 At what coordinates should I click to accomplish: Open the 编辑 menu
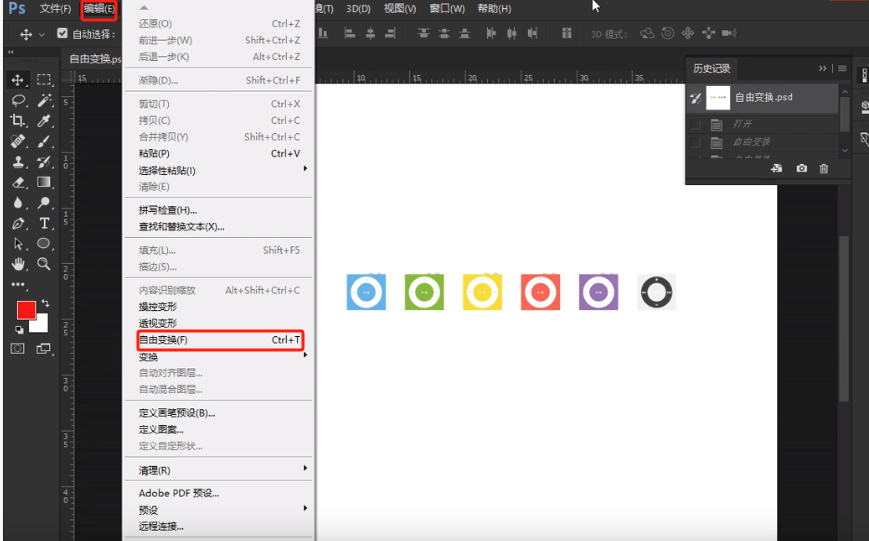coord(99,9)
